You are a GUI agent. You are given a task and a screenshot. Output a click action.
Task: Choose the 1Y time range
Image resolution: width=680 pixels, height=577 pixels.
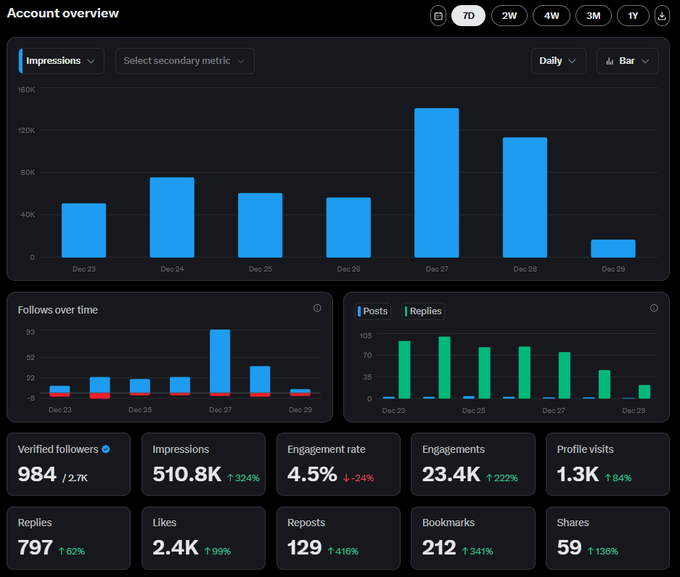point(633,16)
